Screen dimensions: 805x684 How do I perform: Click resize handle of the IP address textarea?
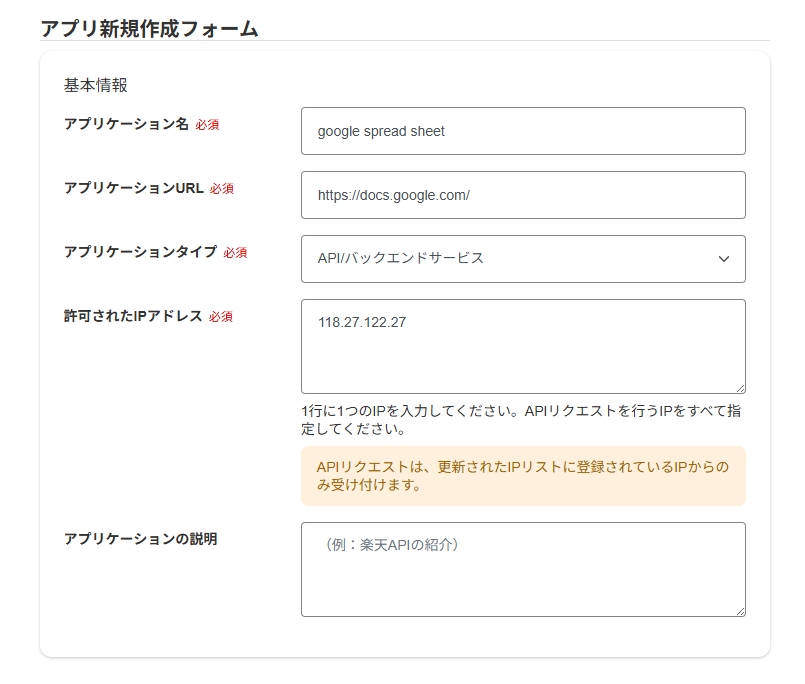(740, 388)
